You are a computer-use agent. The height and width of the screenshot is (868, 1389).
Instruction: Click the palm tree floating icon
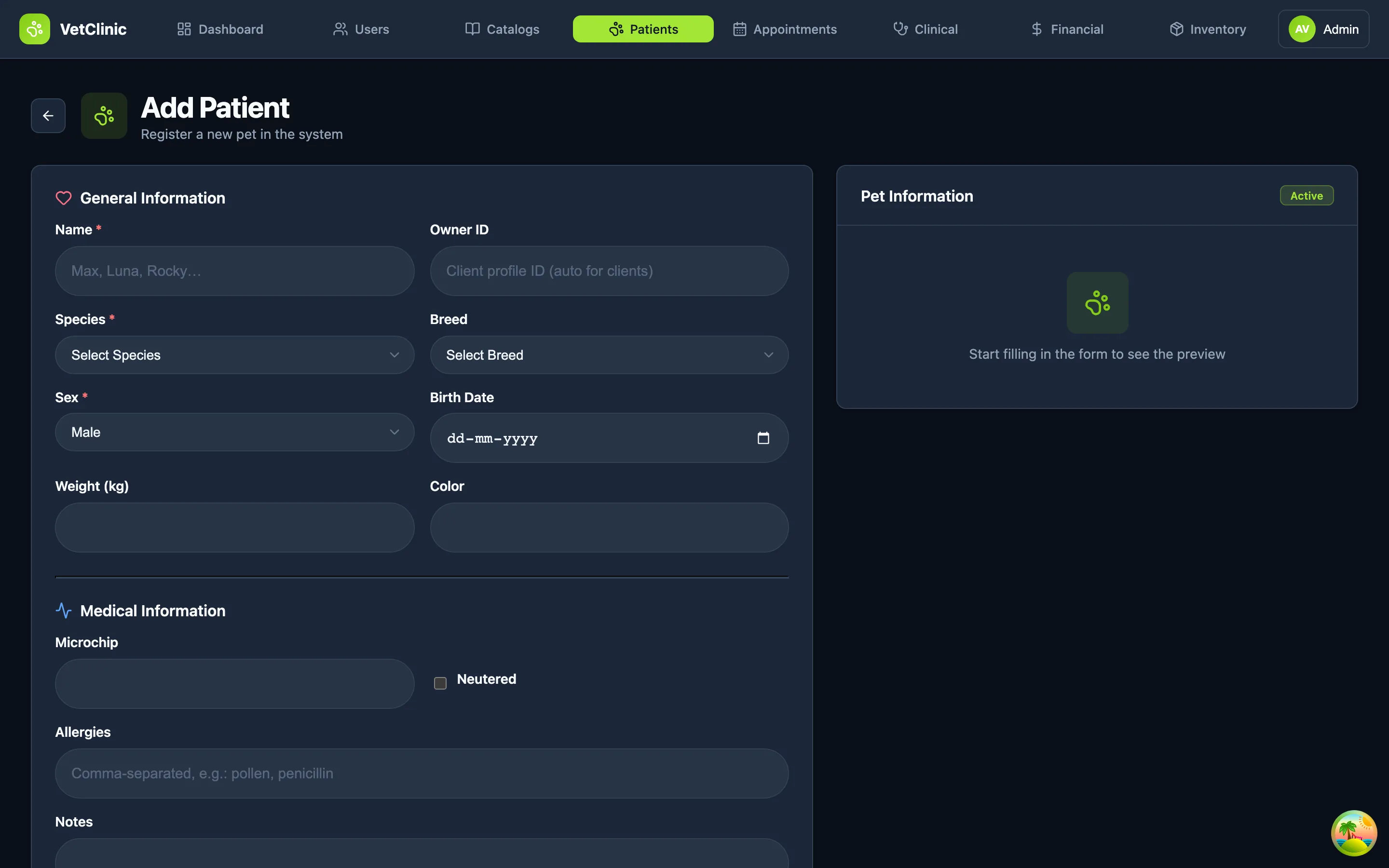pyautogui.click(x=1353, y=833)
